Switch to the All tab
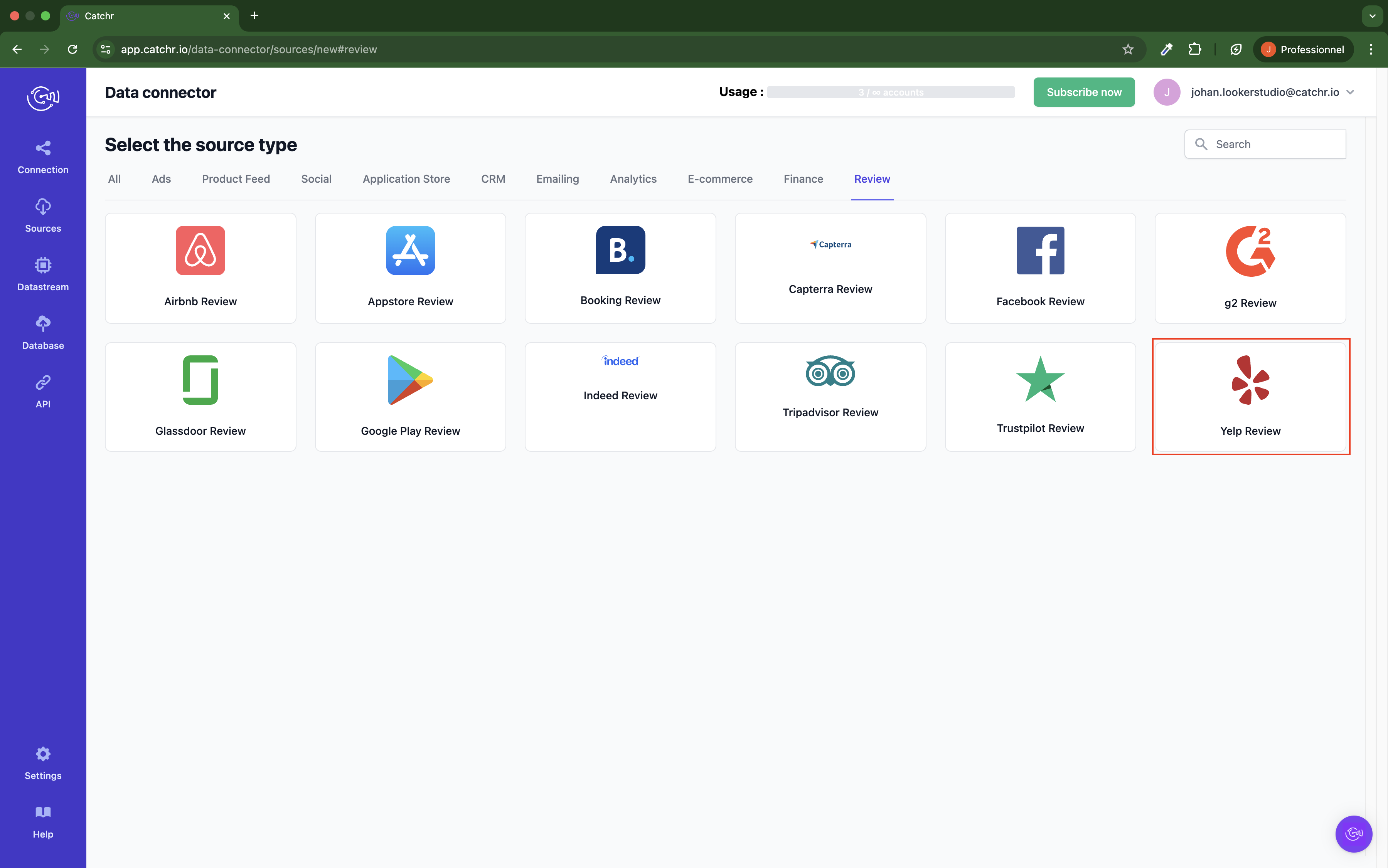 pyautogui.click(x=114, y=178)
